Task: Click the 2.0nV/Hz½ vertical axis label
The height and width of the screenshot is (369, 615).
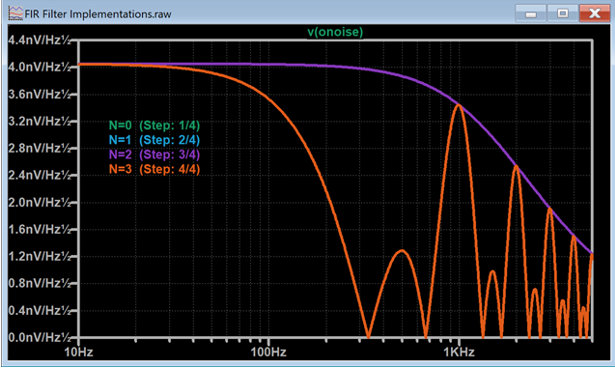Action: (39, 202)
